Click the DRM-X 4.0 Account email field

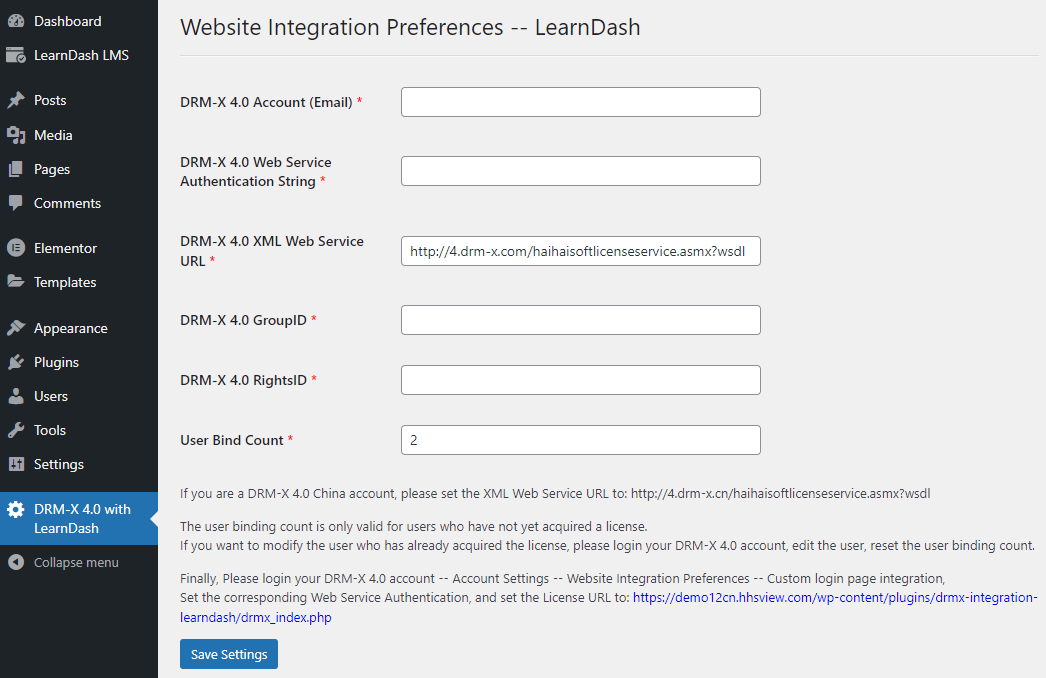coord(580,101)
